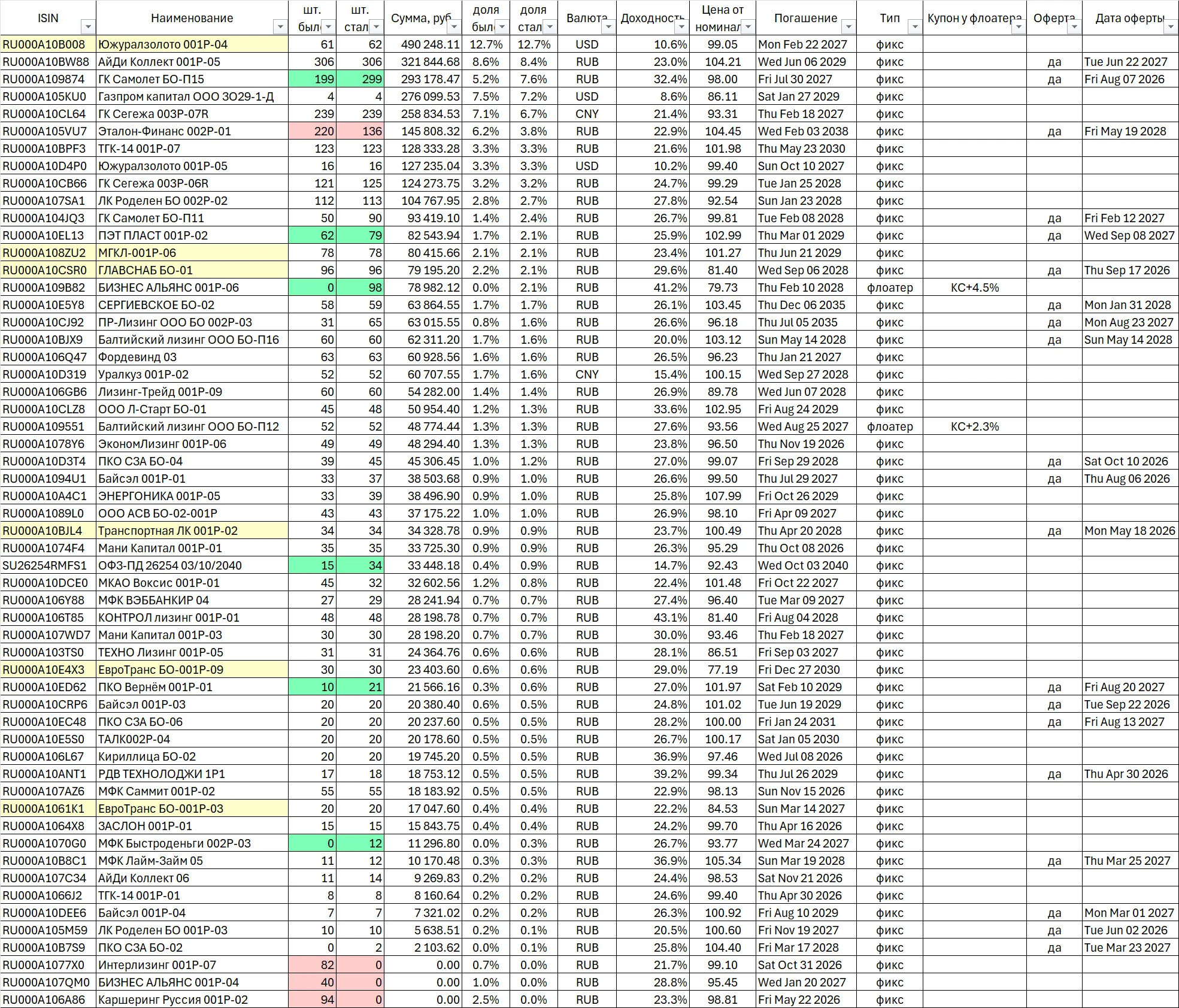
Task: Select the name cell 'Уралкуз 001Р-02'
Action: [x=192, y=374]
